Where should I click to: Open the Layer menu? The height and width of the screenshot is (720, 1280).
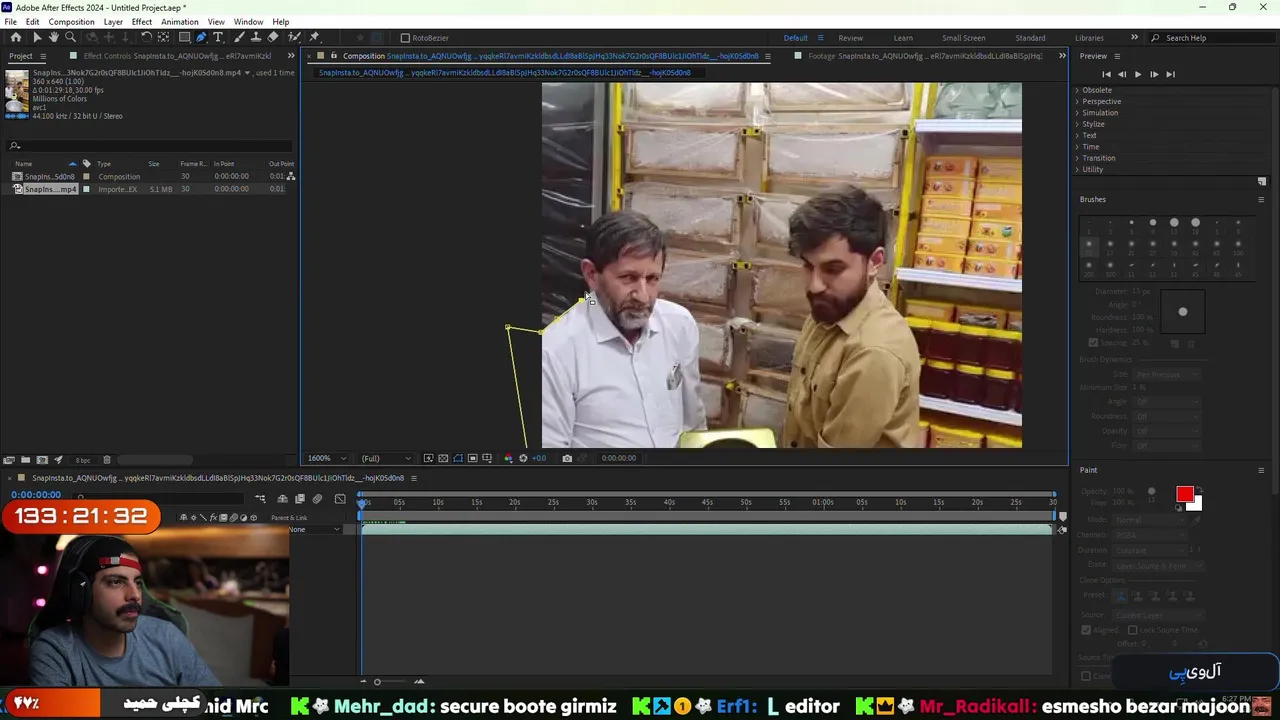coord(113,22)
